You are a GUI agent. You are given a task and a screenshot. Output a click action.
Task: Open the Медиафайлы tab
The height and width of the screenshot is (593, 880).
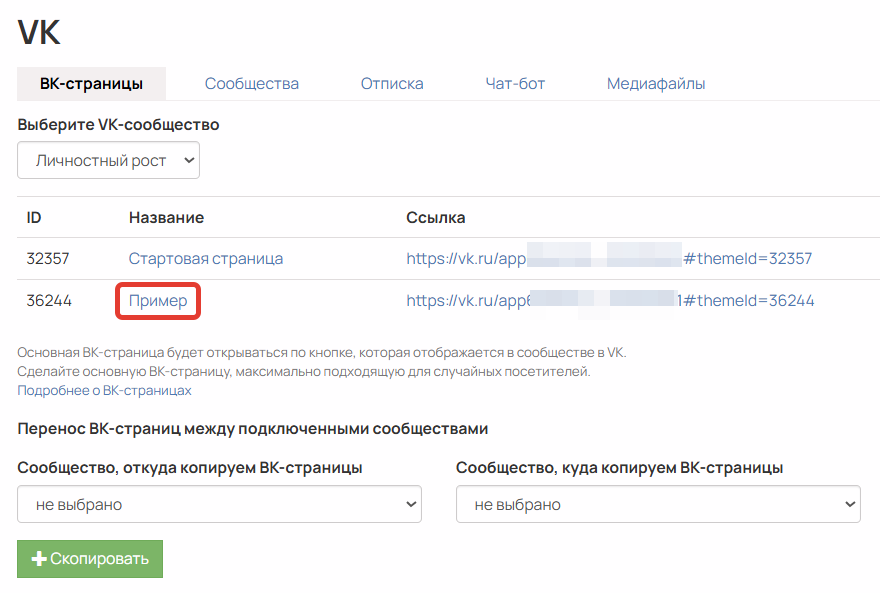point(656,84)
